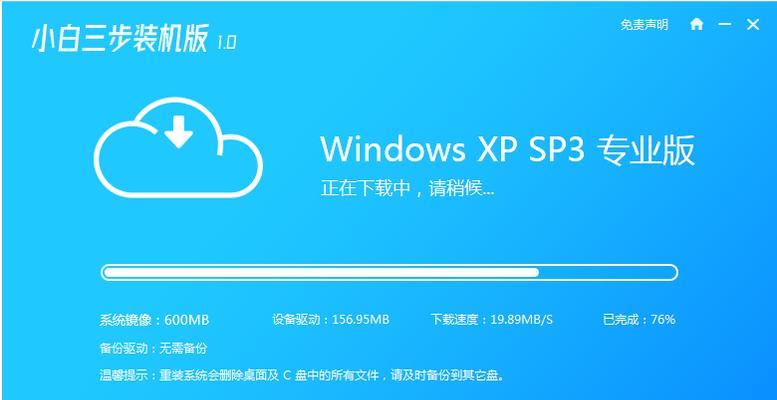This screenshot has height=400, width=777.
Task: Click the 小白三步装机版 app title
Action: pos(120,38)
